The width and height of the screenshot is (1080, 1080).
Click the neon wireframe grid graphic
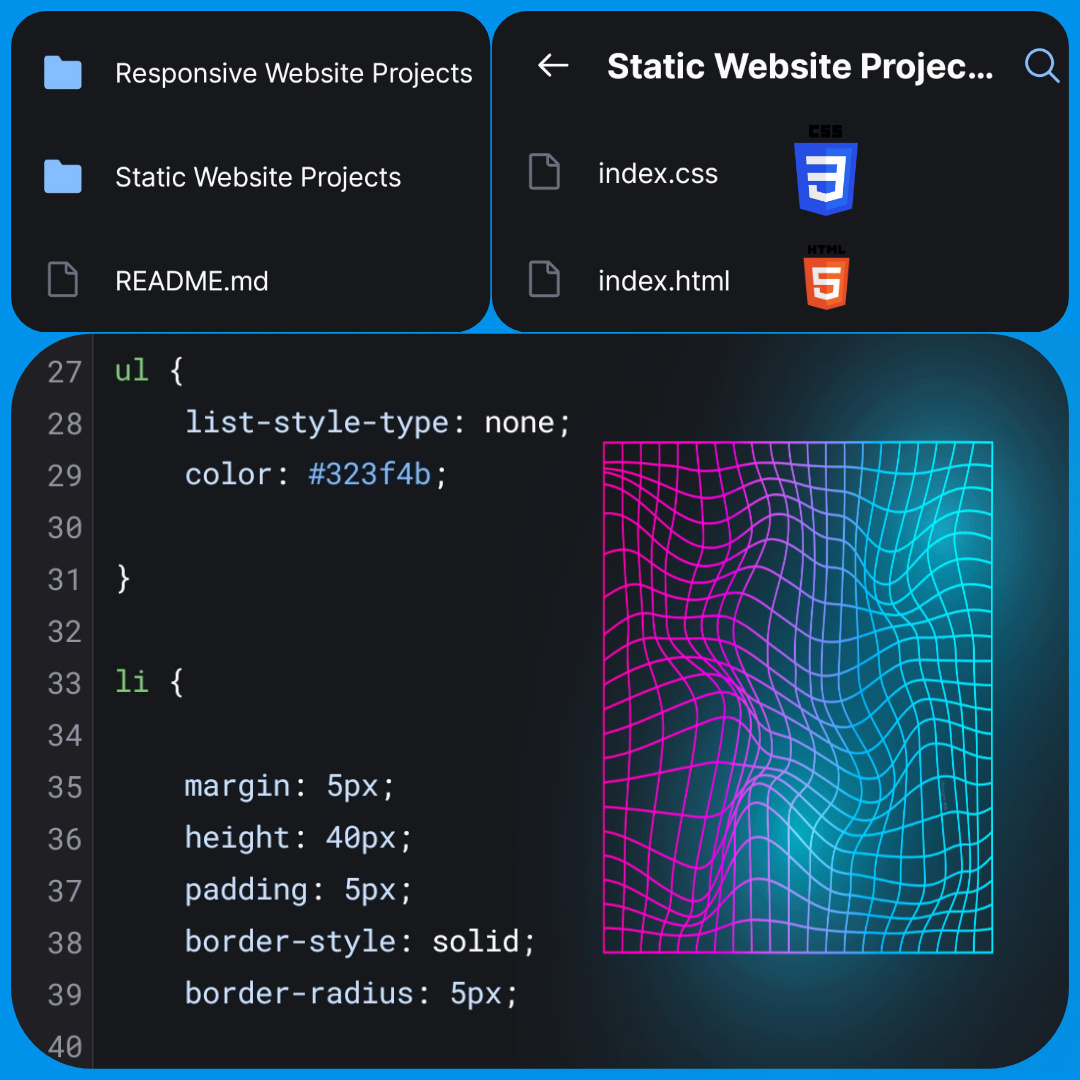pyautogui.click(x=796, y=695)
